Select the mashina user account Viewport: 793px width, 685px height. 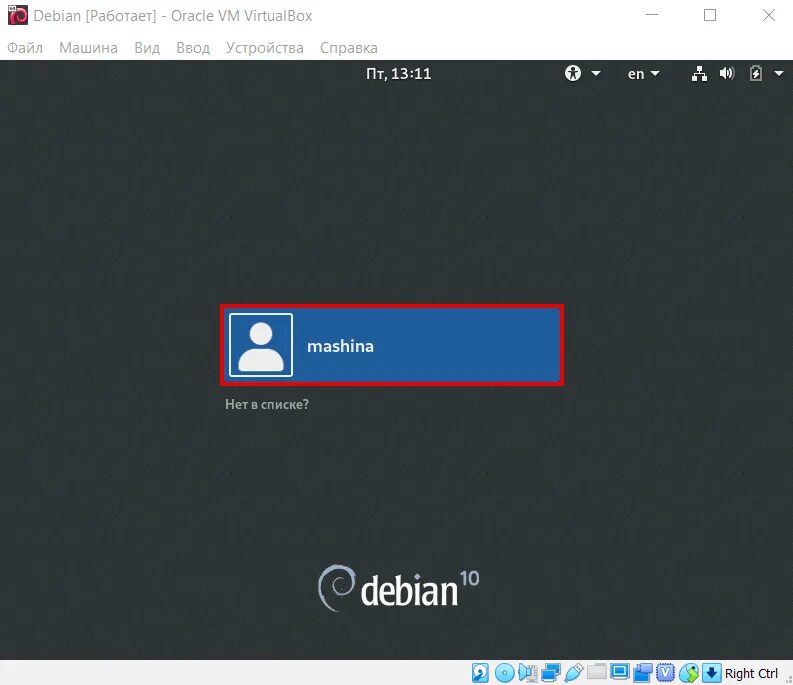(392, 345)
